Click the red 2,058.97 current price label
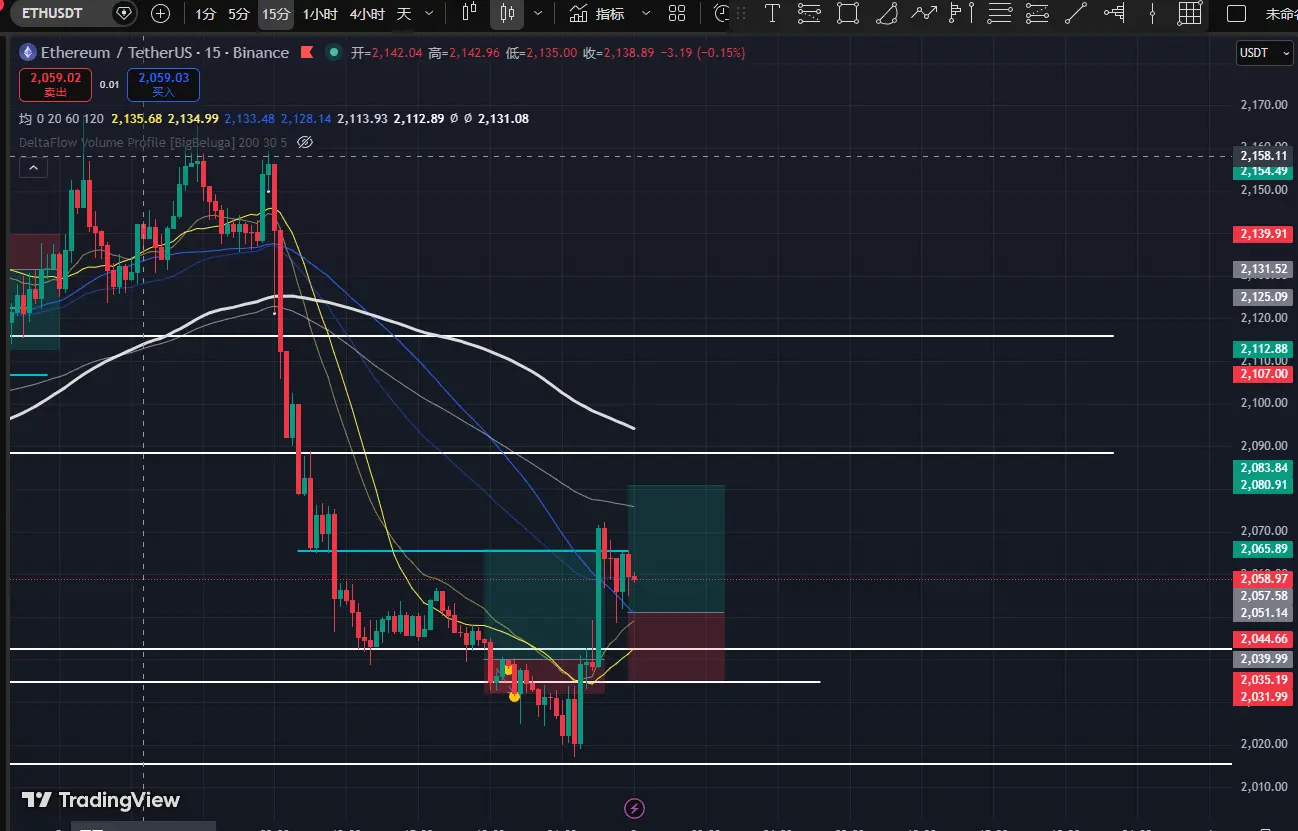1298x831 pixels. (x=1261, y=579)
